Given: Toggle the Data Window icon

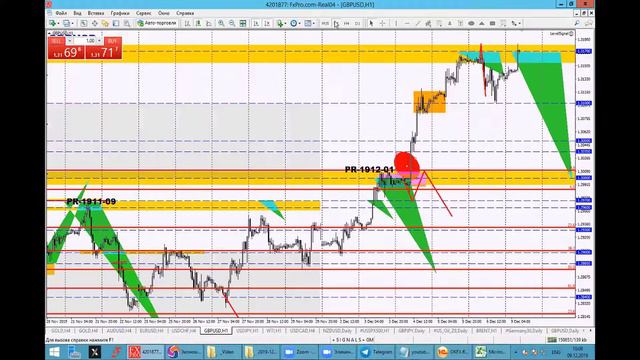Looking at the screenshot, I should click(x=95, y=23).
